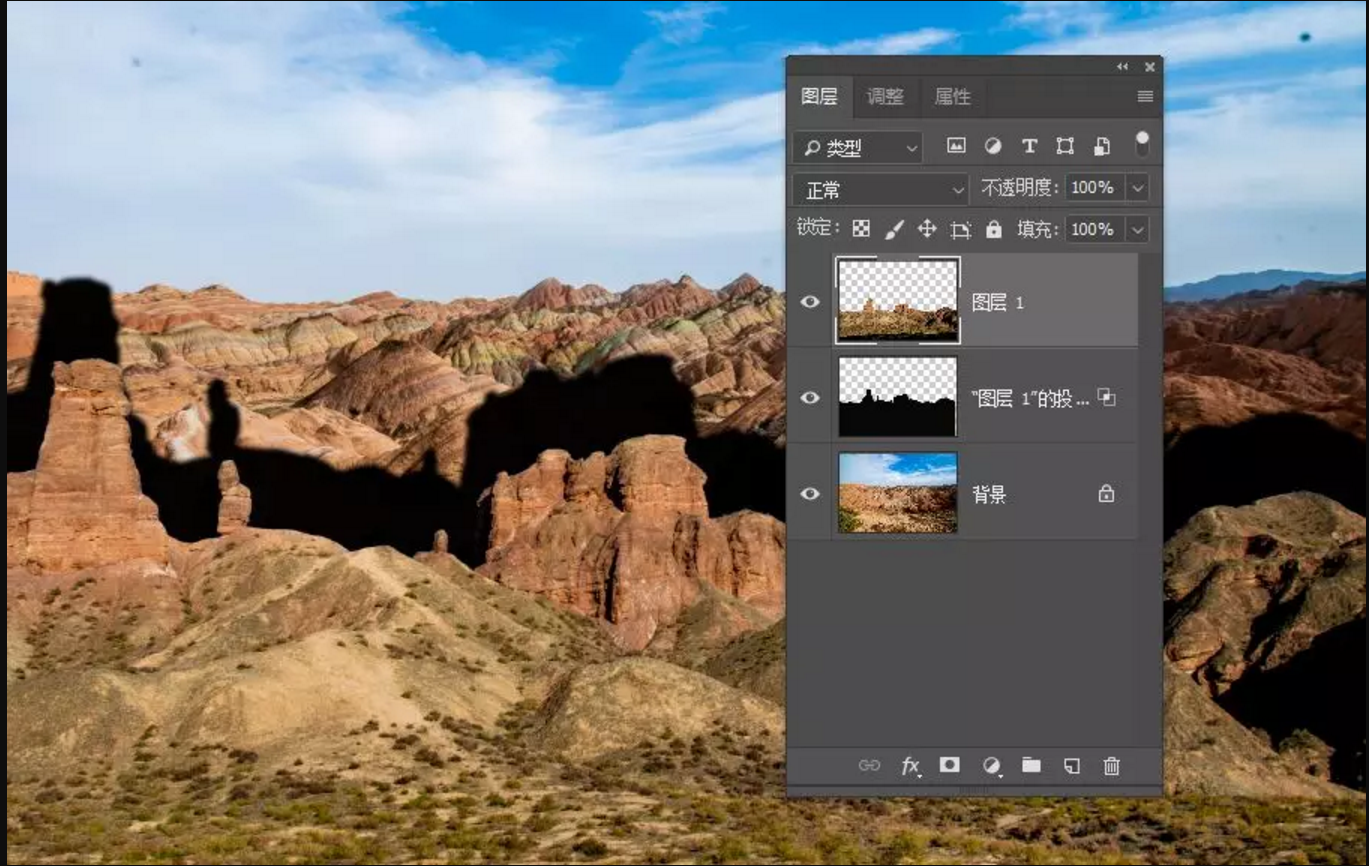This screenshot has height=866, width=1369.
Task: Click the adjustment layer filter icon
Action: click(993, 146)
